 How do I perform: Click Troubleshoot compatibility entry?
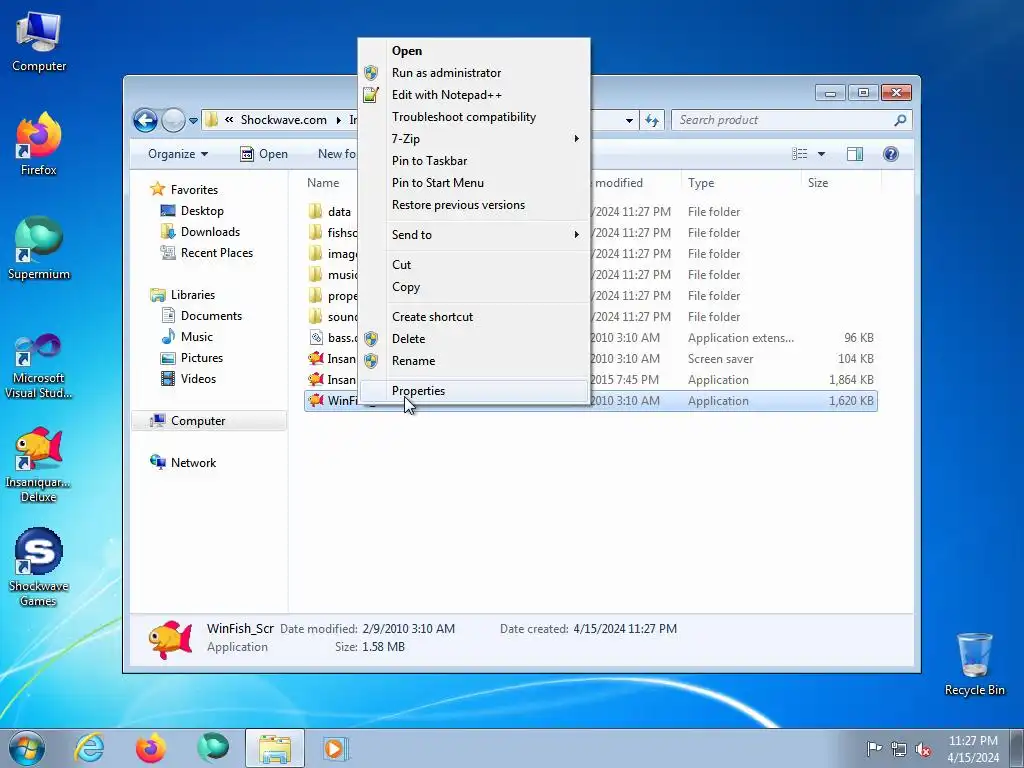474,117
